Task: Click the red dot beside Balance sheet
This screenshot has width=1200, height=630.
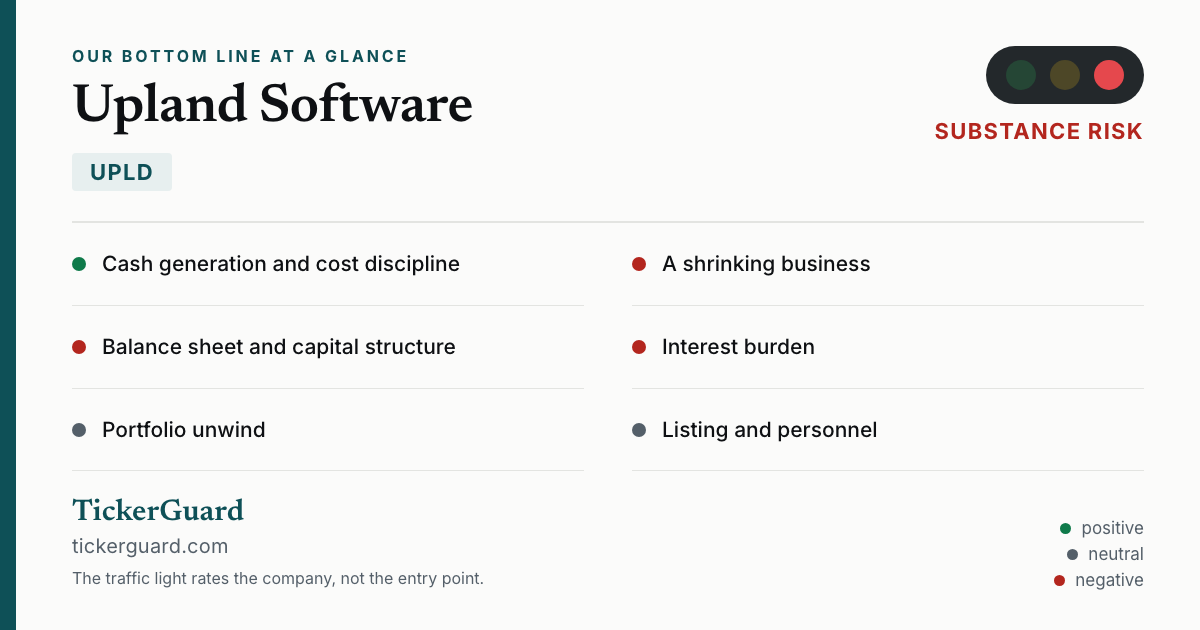Action: point(79,347)
